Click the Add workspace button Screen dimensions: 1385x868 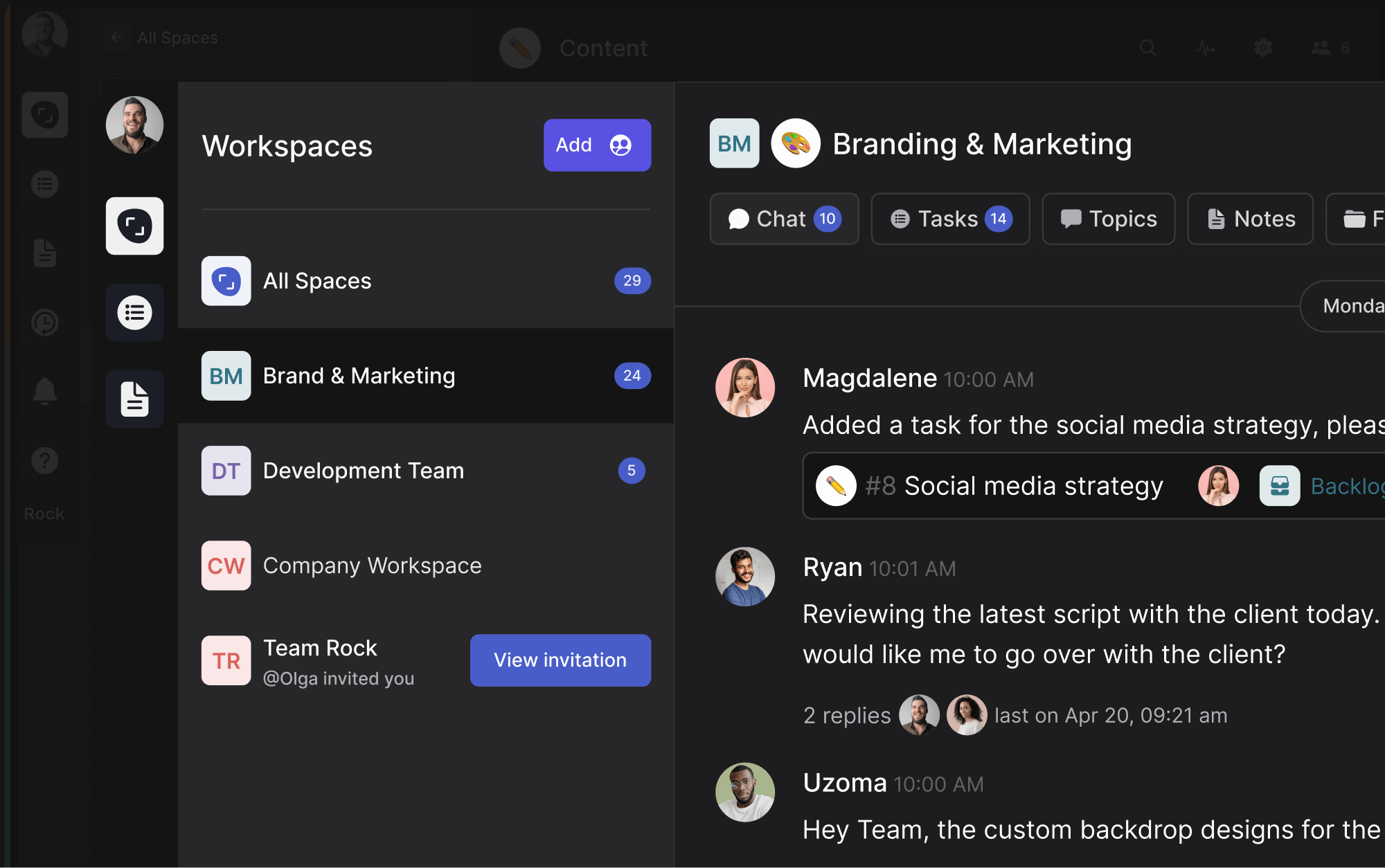(x=596, y=145)
